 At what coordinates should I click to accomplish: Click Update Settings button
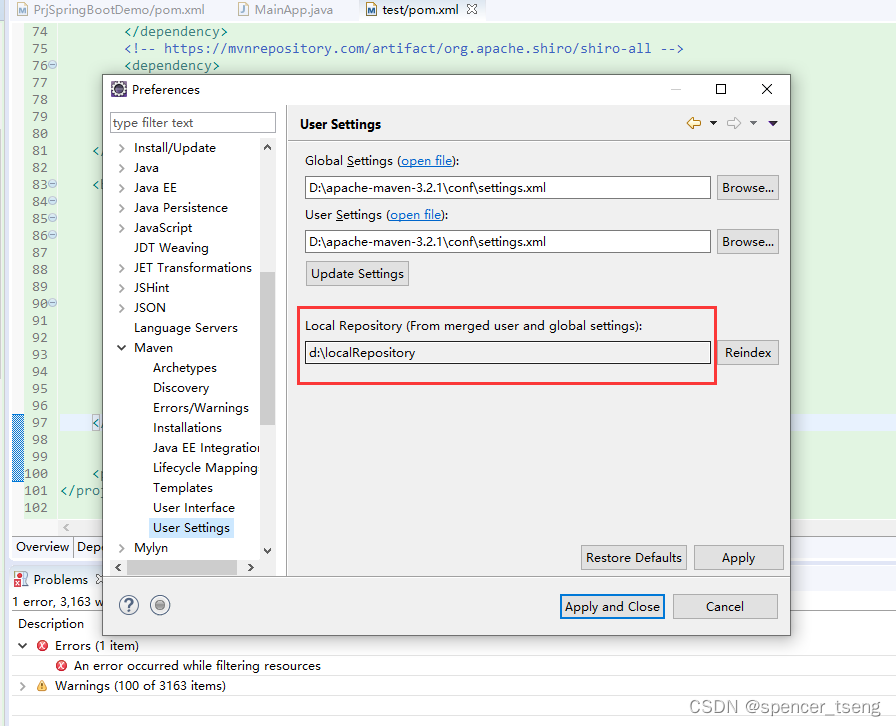coord(357,273)
